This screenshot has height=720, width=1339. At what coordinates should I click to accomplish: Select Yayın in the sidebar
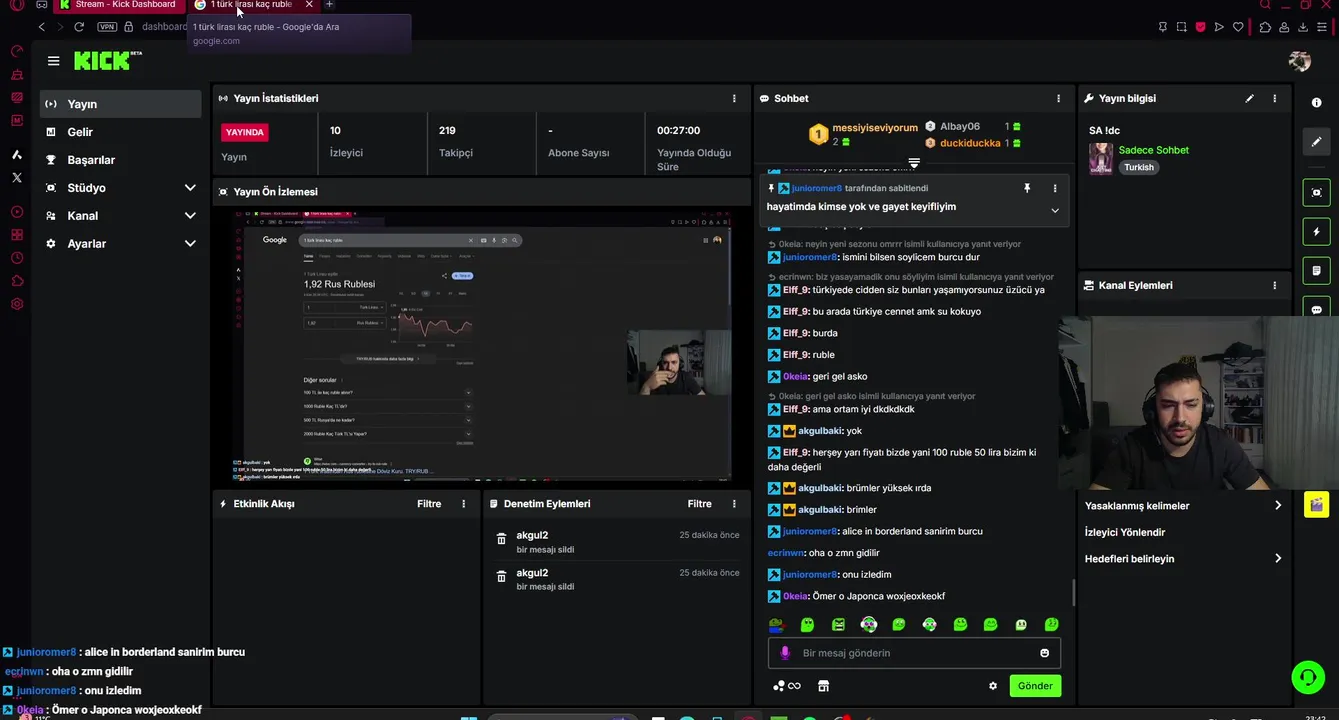tap(120, 104)
